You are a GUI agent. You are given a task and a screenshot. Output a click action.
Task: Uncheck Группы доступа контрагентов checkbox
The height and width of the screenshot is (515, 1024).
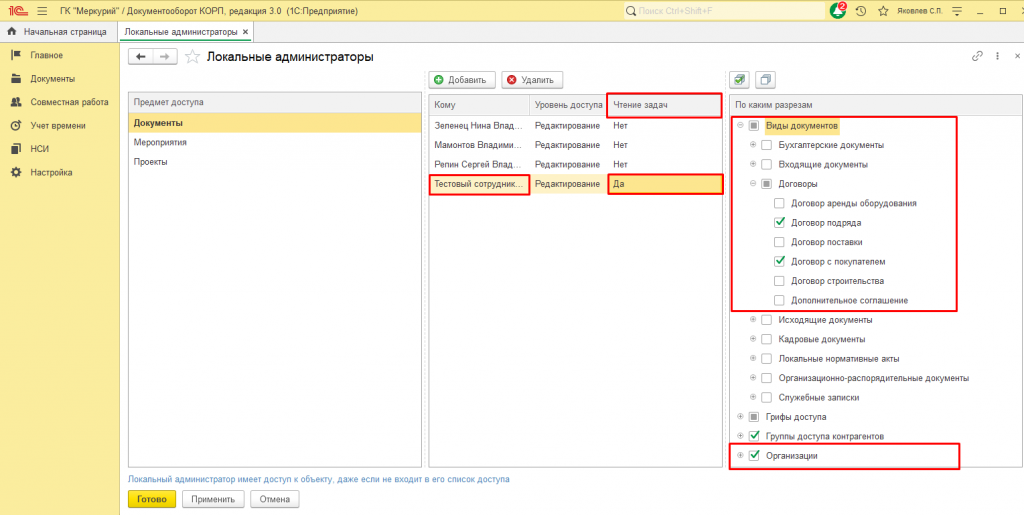coord(754,436)
